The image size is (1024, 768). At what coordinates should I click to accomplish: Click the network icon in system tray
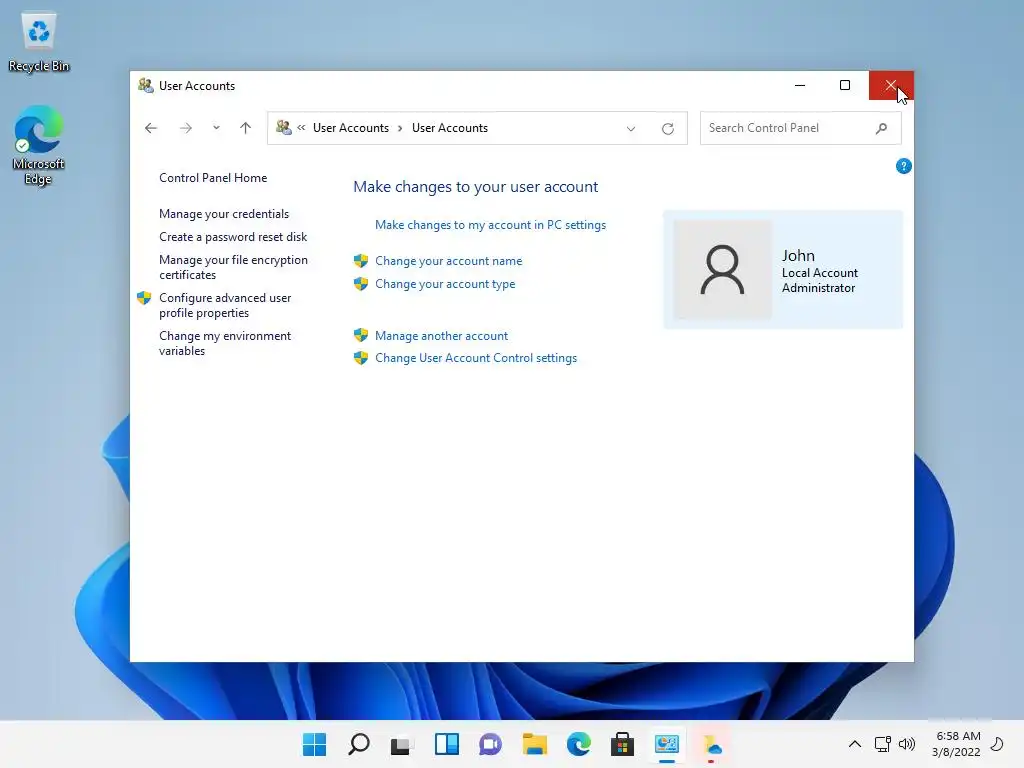point(882,744)
